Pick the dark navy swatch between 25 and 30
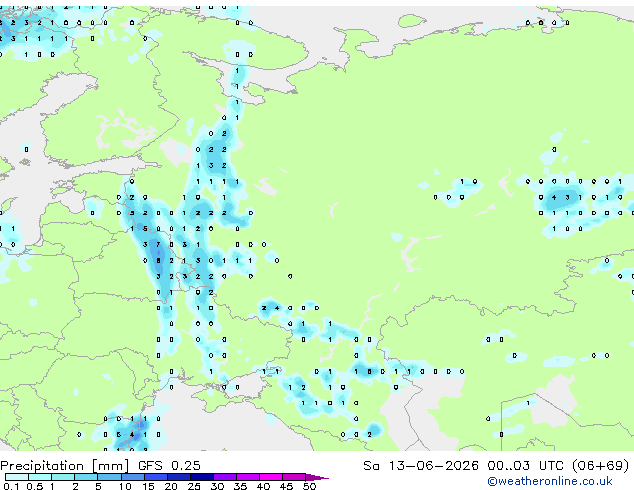 202,477
